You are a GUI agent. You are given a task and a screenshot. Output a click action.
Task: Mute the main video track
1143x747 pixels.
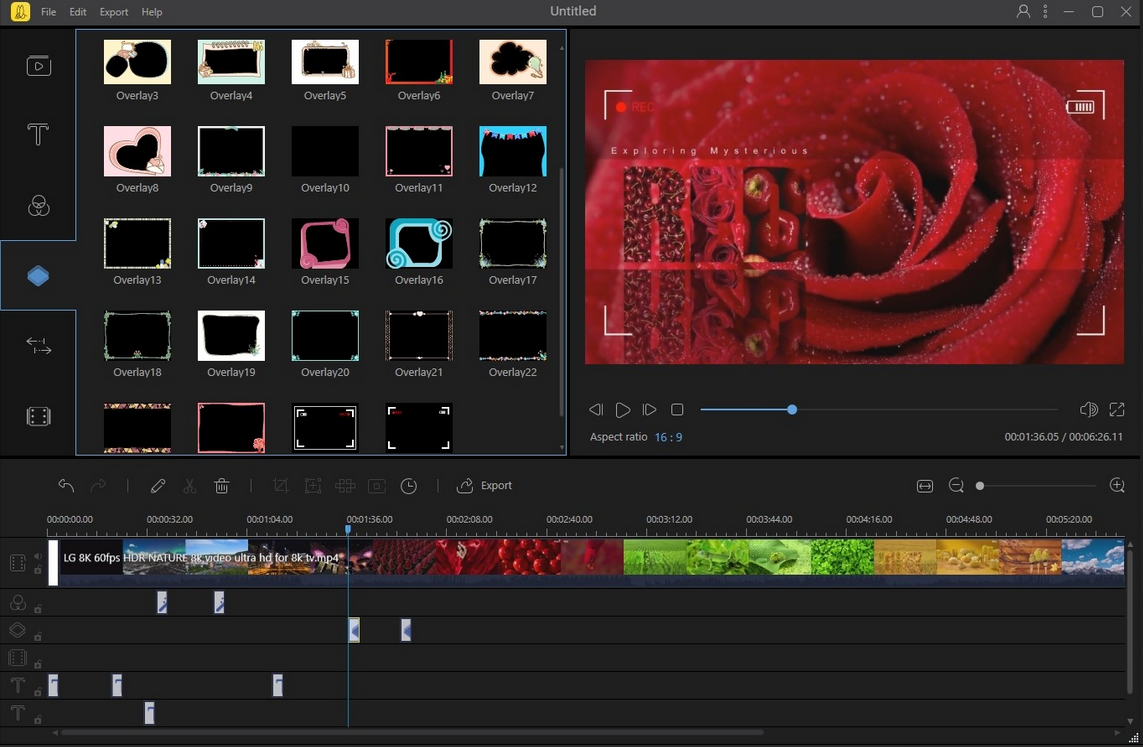38,556
